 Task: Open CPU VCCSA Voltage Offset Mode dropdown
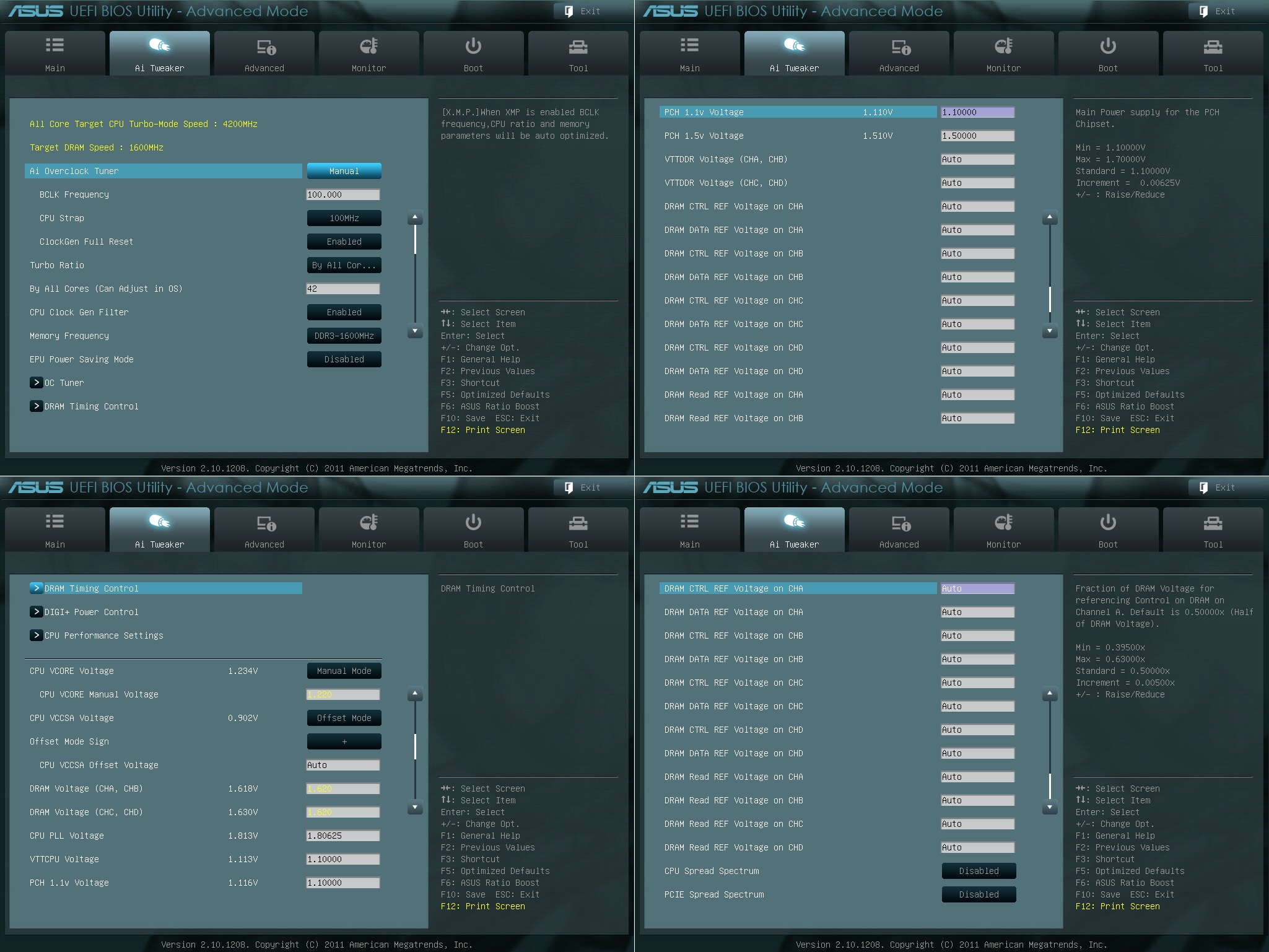344,718
